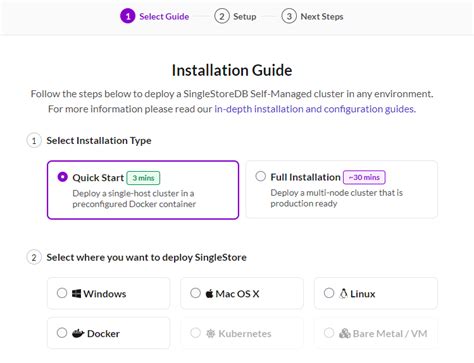
Task: Click the Linux penguin icon
Action: tap(343, 293)
